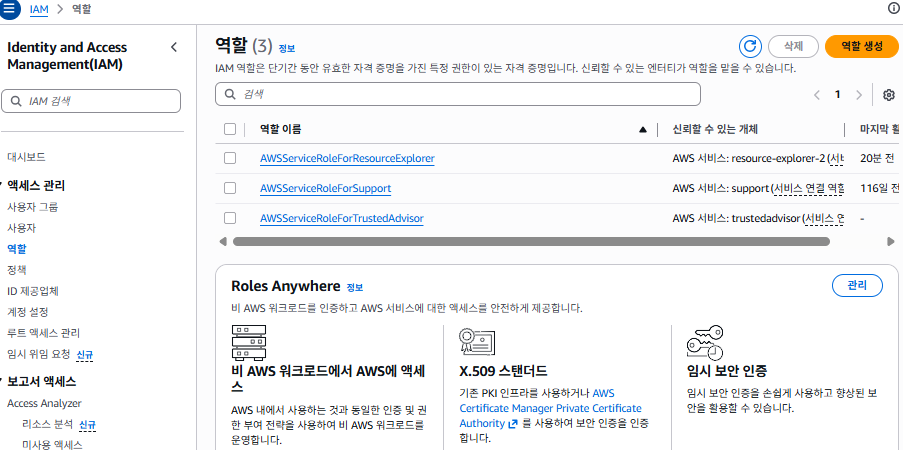903x450 pixels.
Task: Go to the next page of roles
Action: coord(859,95)
